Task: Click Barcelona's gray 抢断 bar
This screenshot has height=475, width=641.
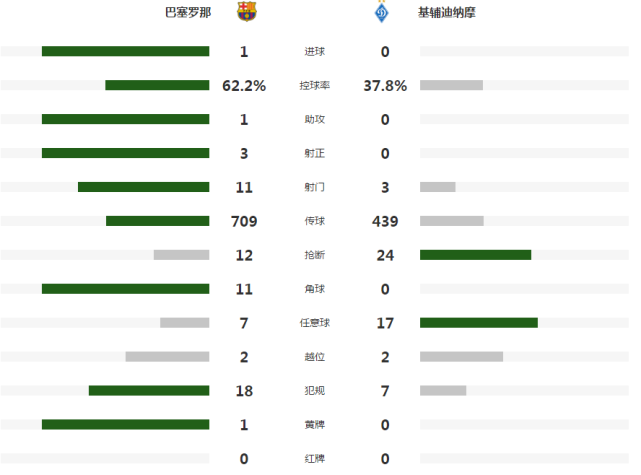Action: click(x=182, y=255)
